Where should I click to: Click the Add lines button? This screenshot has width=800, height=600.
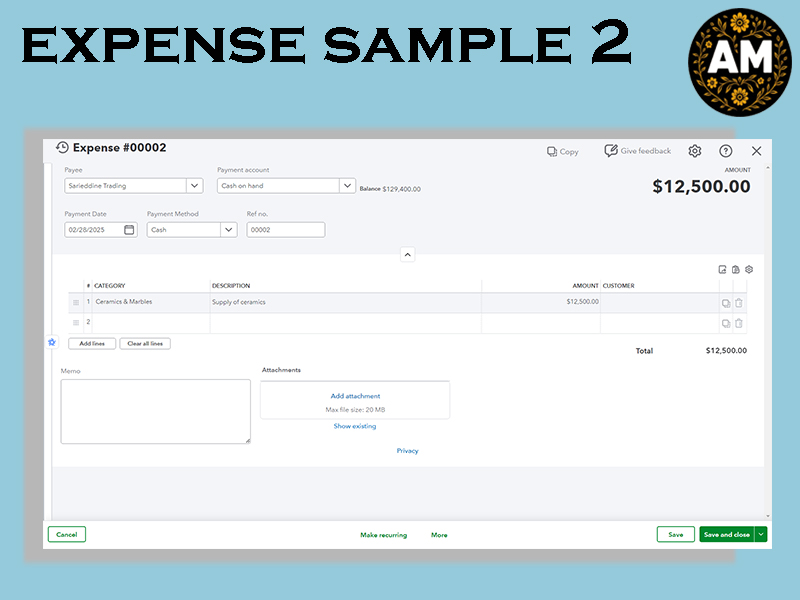click(92, 343)
